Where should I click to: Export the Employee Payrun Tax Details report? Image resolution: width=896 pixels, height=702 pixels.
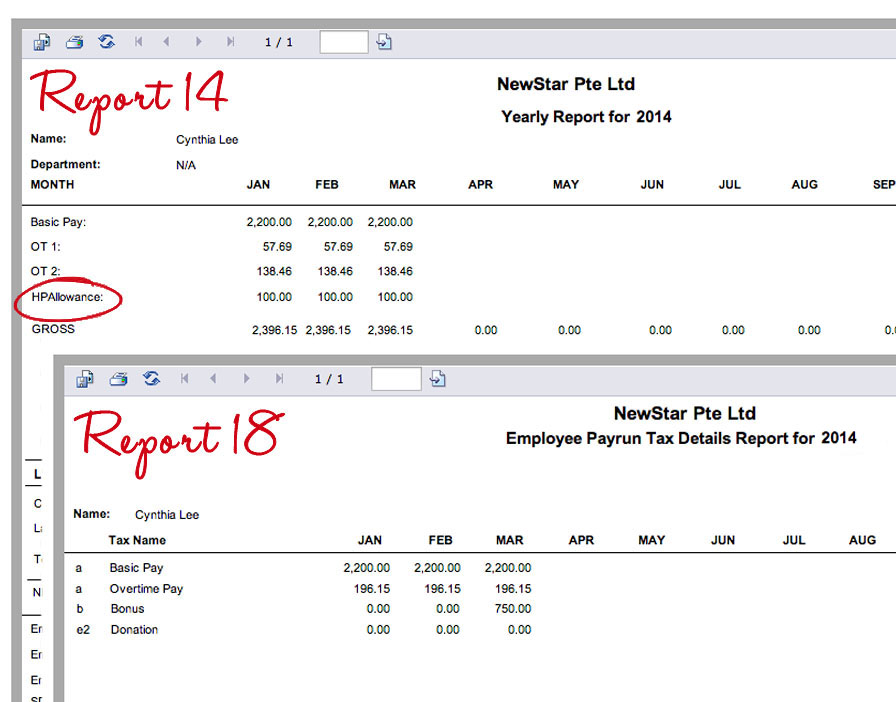tap(86, 378)
